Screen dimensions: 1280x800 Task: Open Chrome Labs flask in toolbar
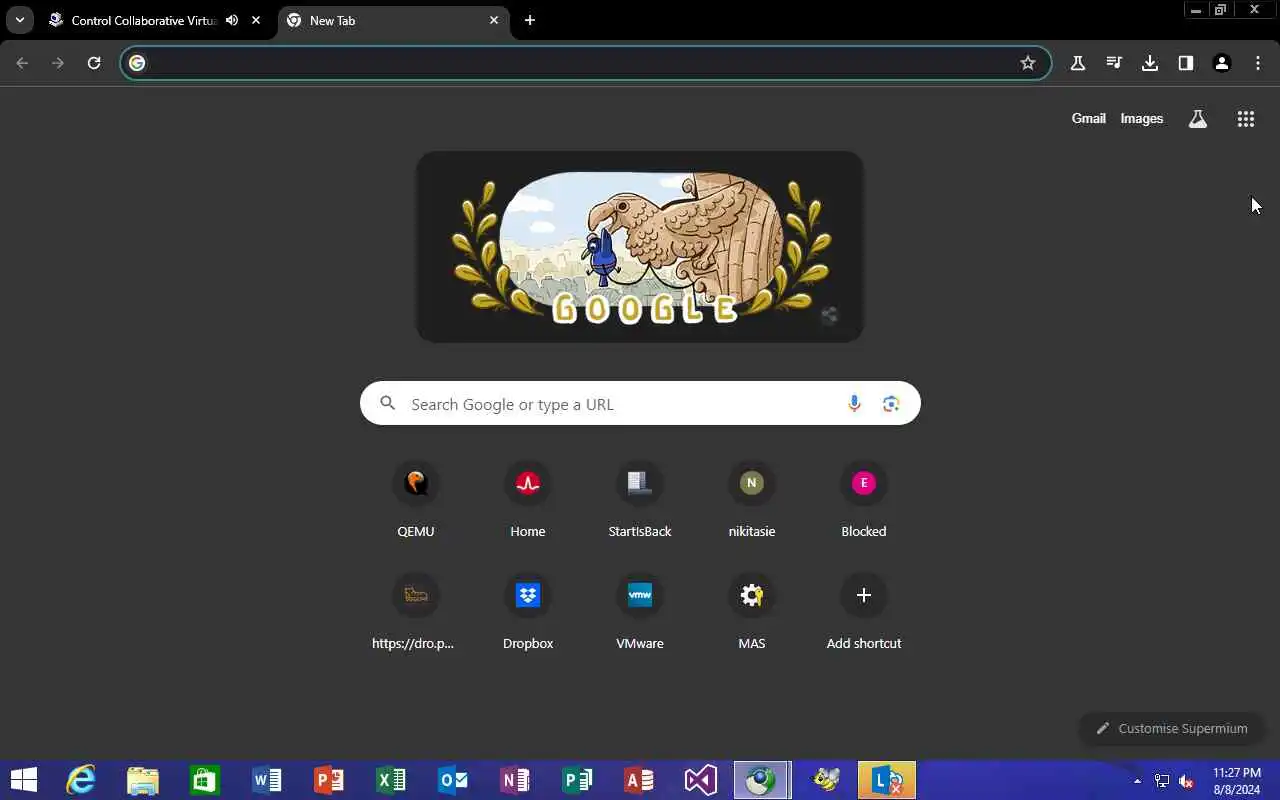1078,63
